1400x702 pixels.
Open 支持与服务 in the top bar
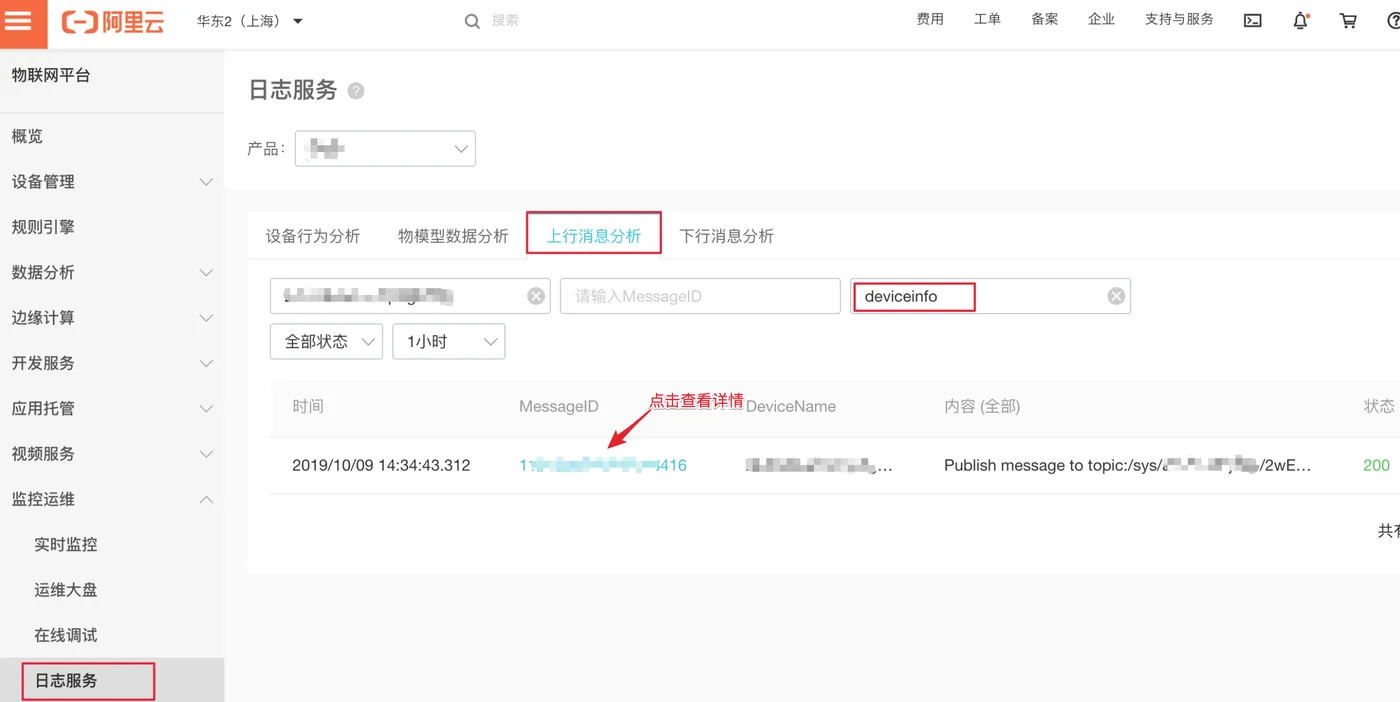click(x=1179, y=20)
